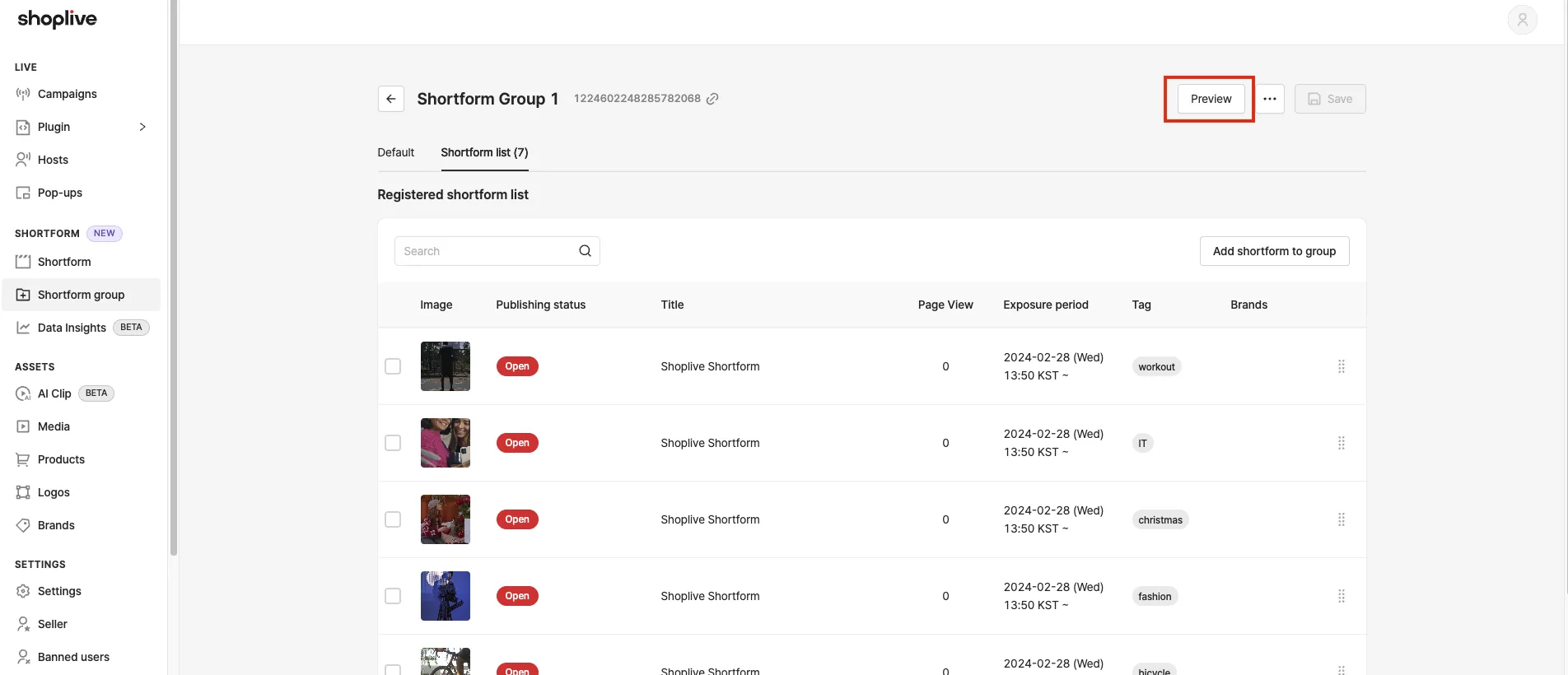Expand the Plugin submenu chevron
This screenshot has width=1568, height=675.
point(142,127)
